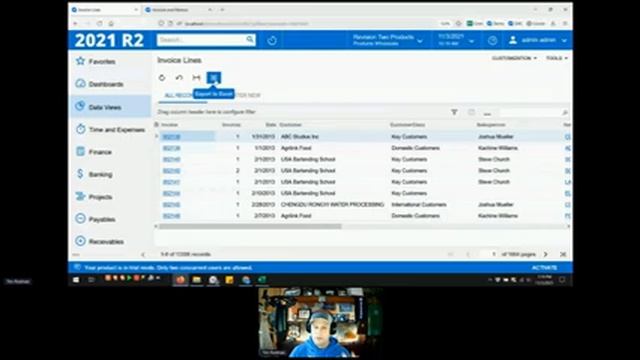Click the 2021 R2 logo
This screenshot has width=640, height=360.
(109, 40)
